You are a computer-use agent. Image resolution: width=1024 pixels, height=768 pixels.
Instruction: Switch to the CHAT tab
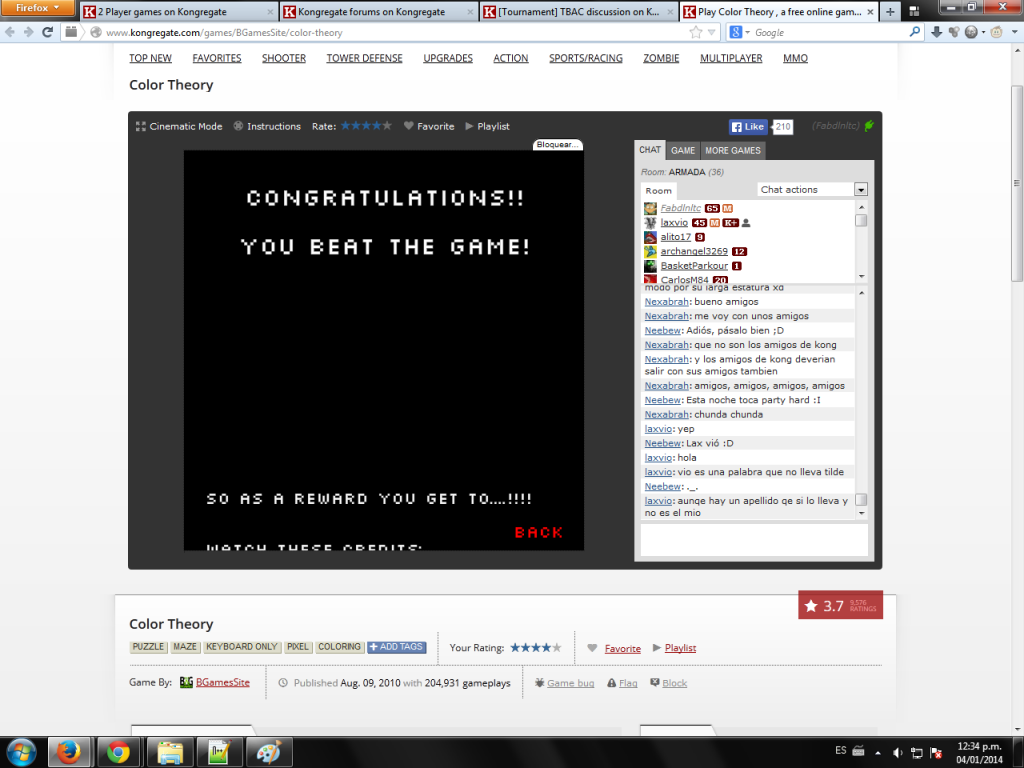650,150
